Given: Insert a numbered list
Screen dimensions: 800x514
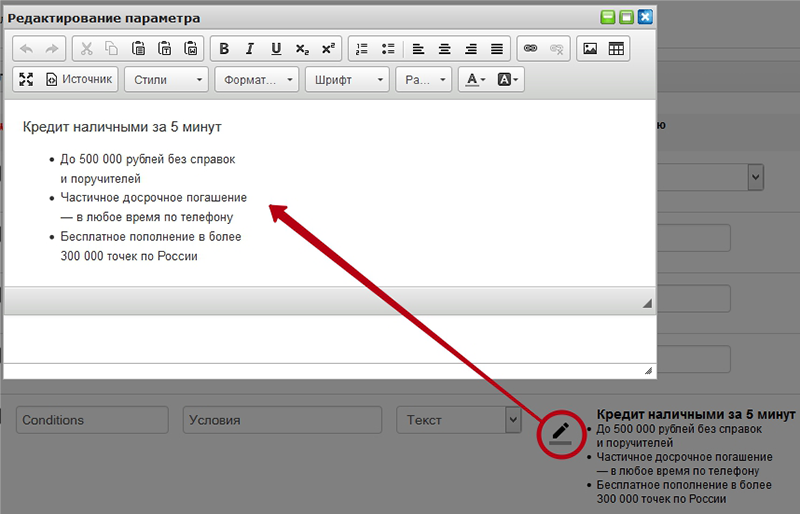Looking at the screenshot, I should pos(362,48).
